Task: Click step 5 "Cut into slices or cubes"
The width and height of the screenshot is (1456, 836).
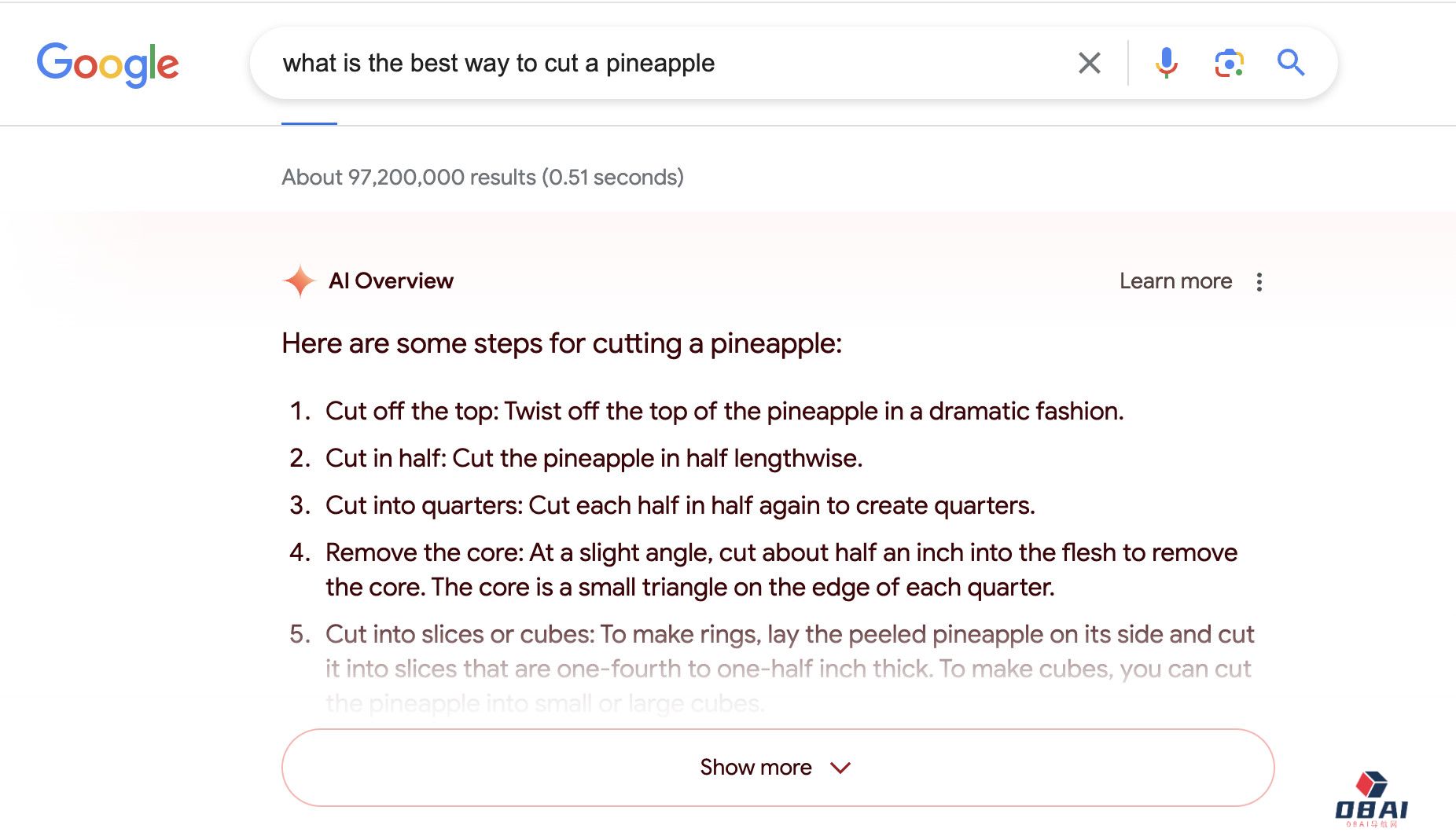Action: click(x=789, y=635)
